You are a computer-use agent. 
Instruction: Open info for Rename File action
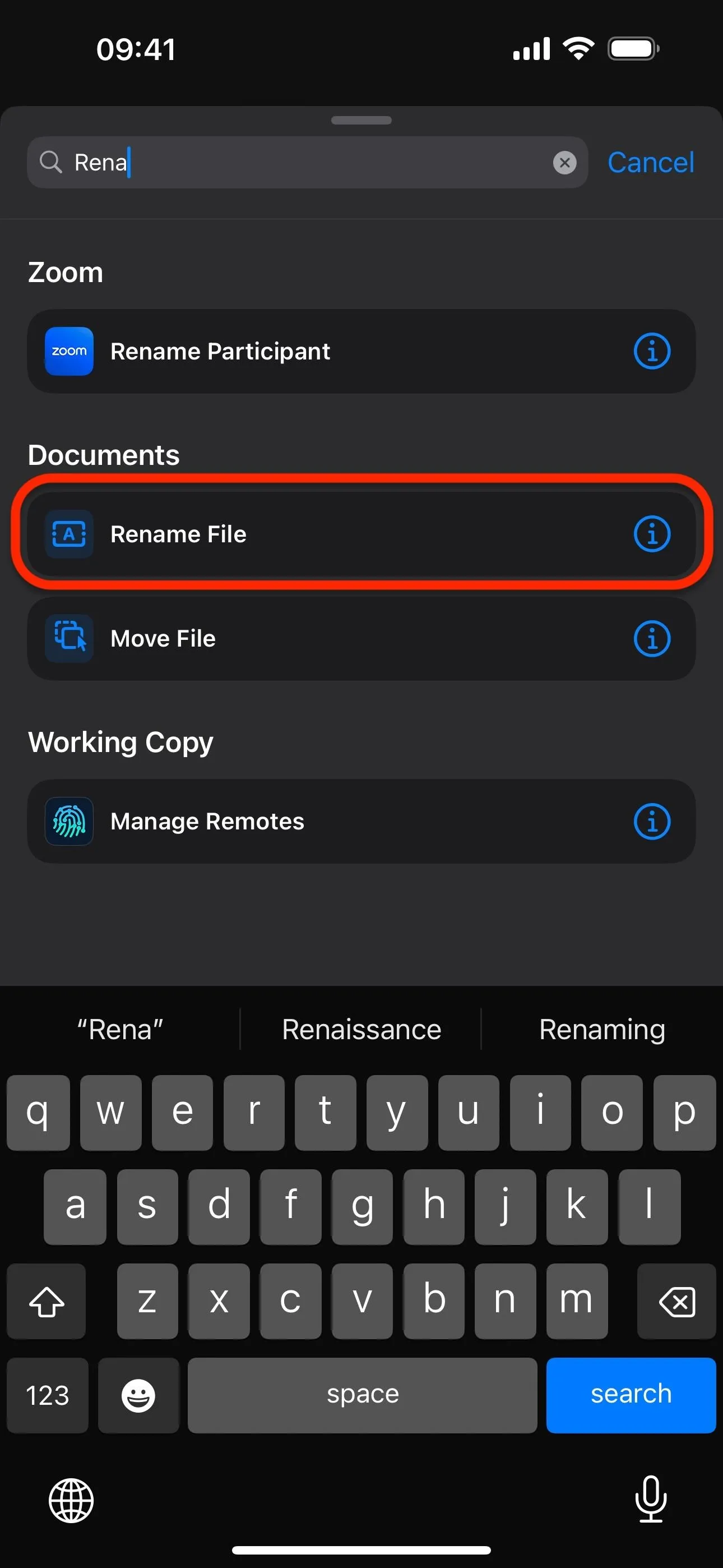(652, 534)
